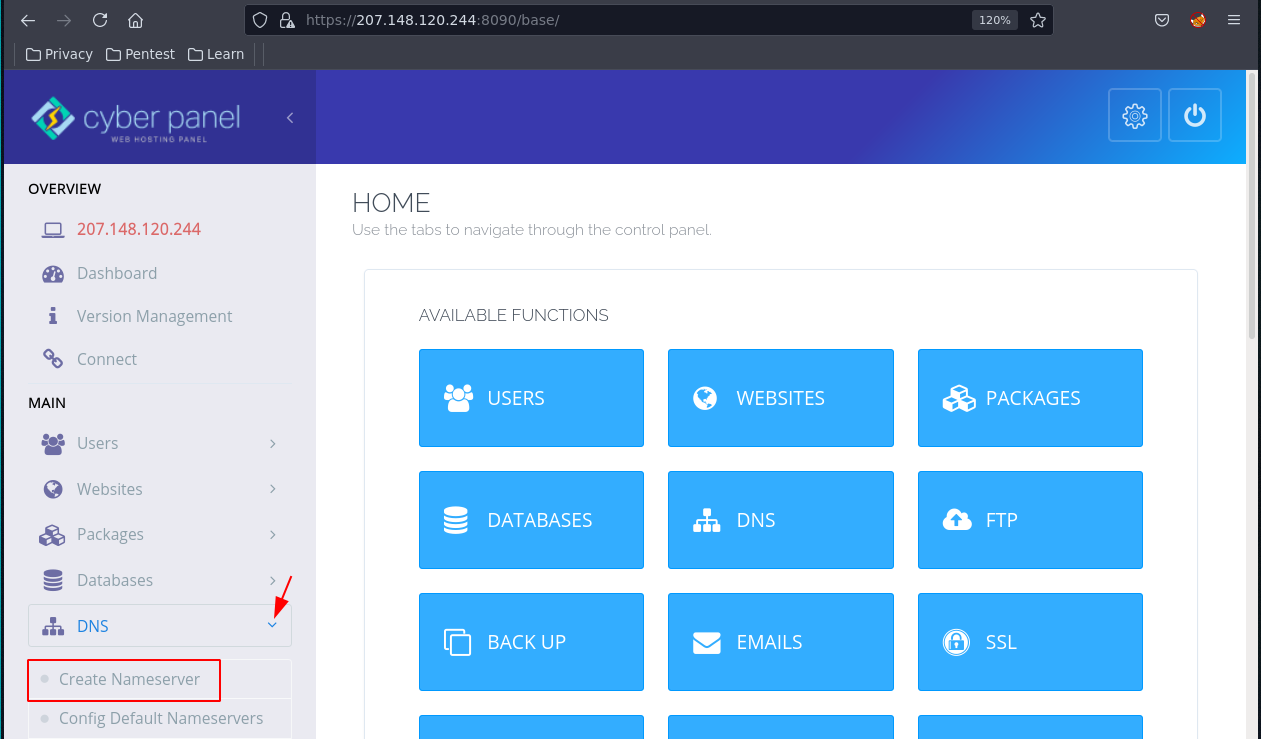Open the browser home page

coord(136,20)
